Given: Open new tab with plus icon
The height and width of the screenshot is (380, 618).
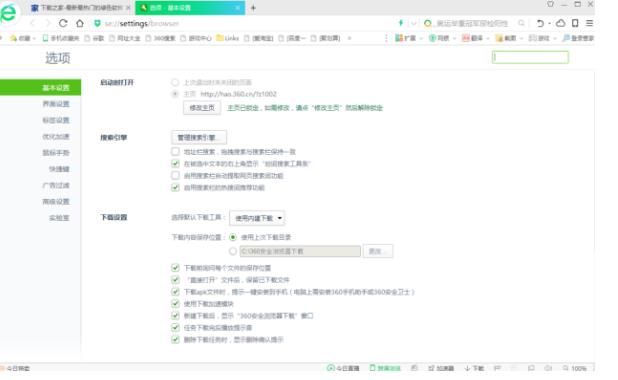Looking at the screenshot, I should (253, 8).
